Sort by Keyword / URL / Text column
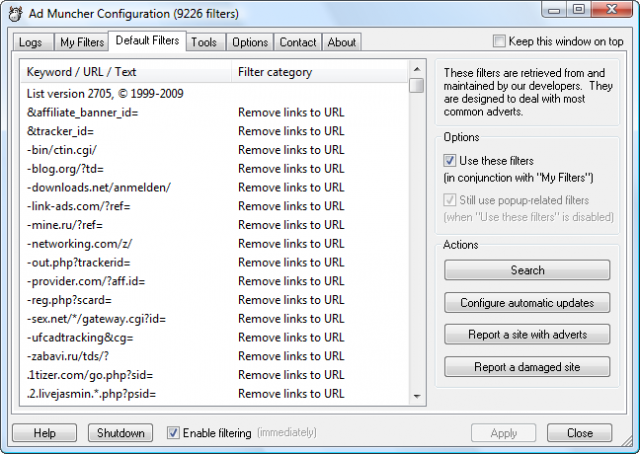This screenshot has width=640, height=454. click(x=126, y=72)
